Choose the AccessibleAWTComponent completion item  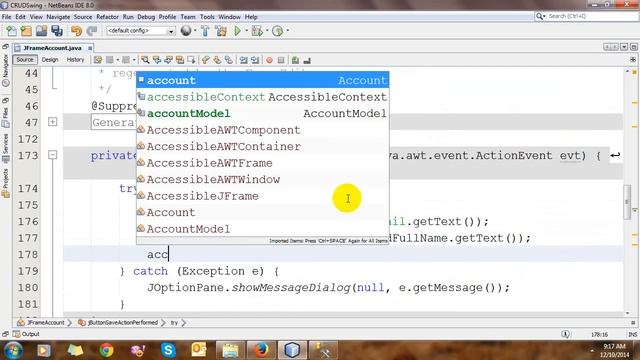(x=263, y=130)
